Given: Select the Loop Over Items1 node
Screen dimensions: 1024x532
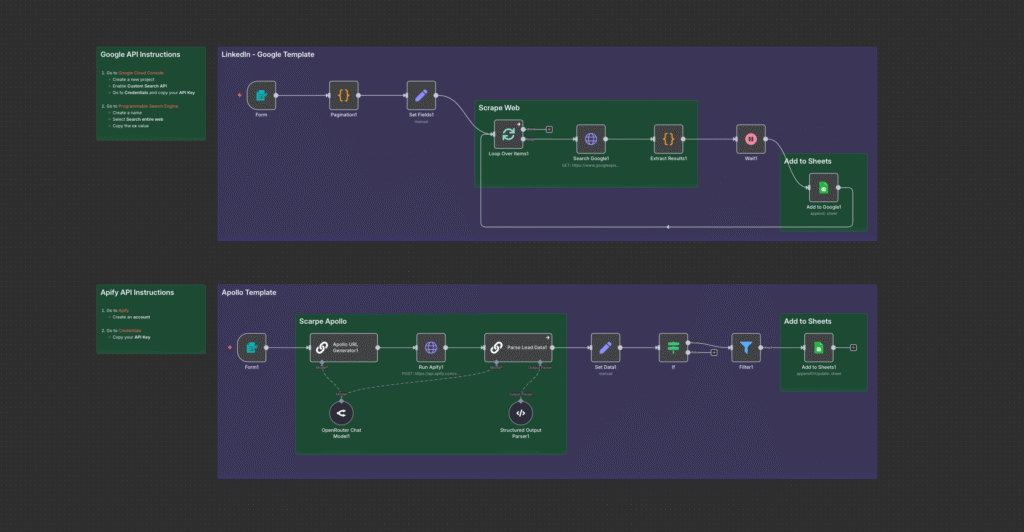Looking at the screenshot, I should tap(508, 135).
